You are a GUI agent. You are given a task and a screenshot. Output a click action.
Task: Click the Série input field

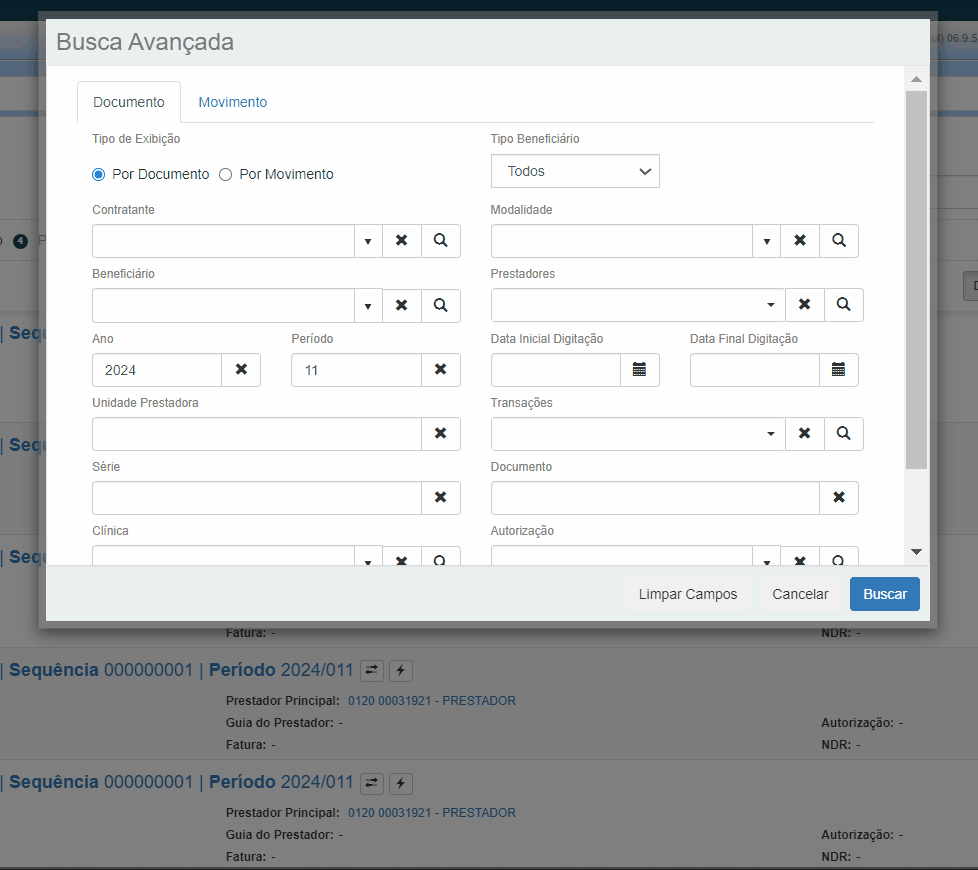[257, 498]
